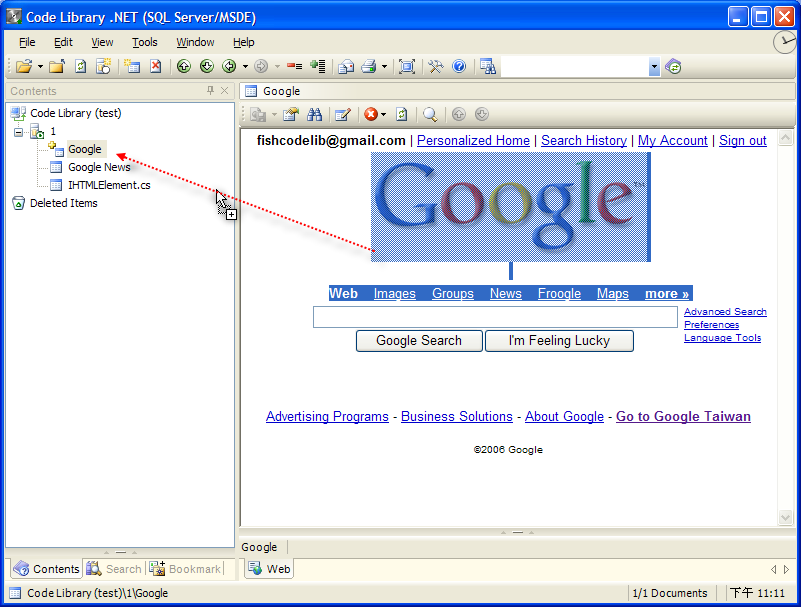Image resolution: width=801 pixels, height=607 pixels.
Task: Click the delete item red X icon
Action: pos(156,66)
